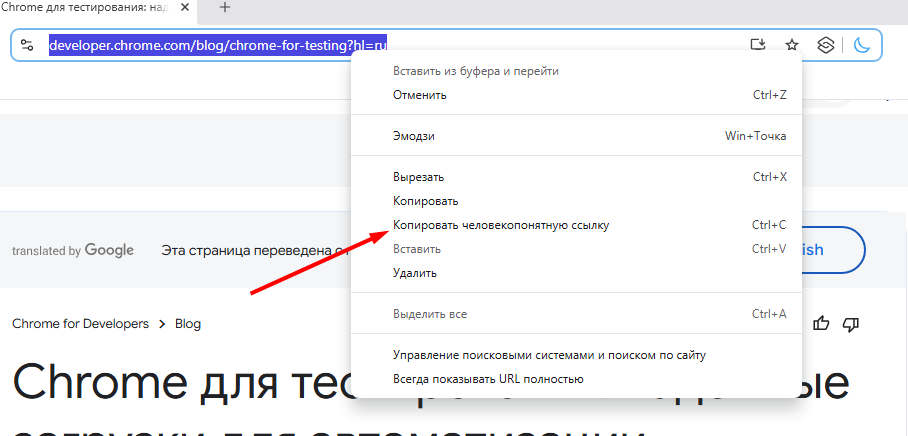The width and height of the screenshot is (908, 436).
Task: Choose 'Вставить' in context menu
Action: point(576,249)
